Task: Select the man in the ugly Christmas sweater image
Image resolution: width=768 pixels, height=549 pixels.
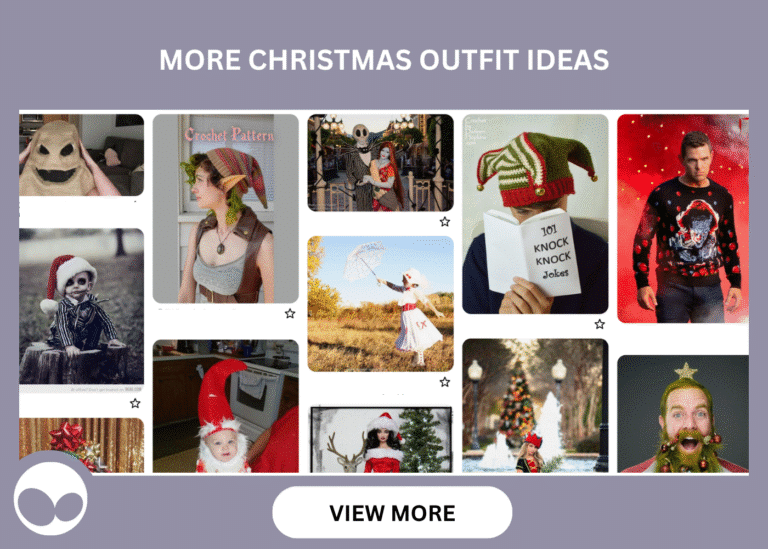Action: click(x=683, y=218)
